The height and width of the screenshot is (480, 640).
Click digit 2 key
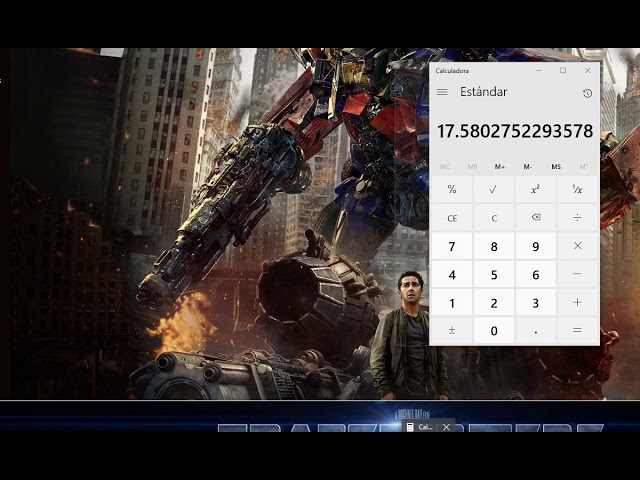(493, 302)
